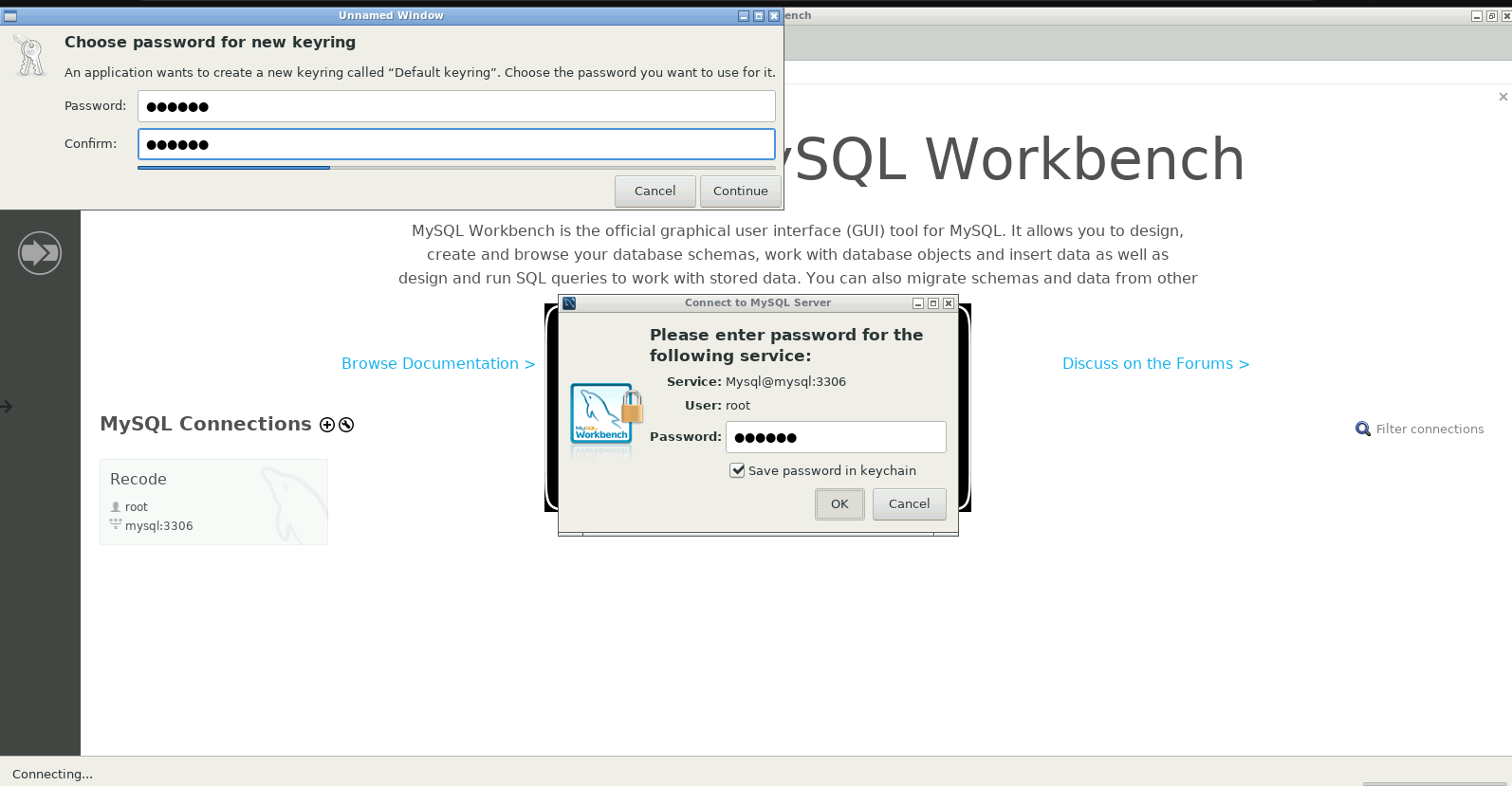Click Continue in keyring dialog
1512x786 pixels.
coord(741,192)
